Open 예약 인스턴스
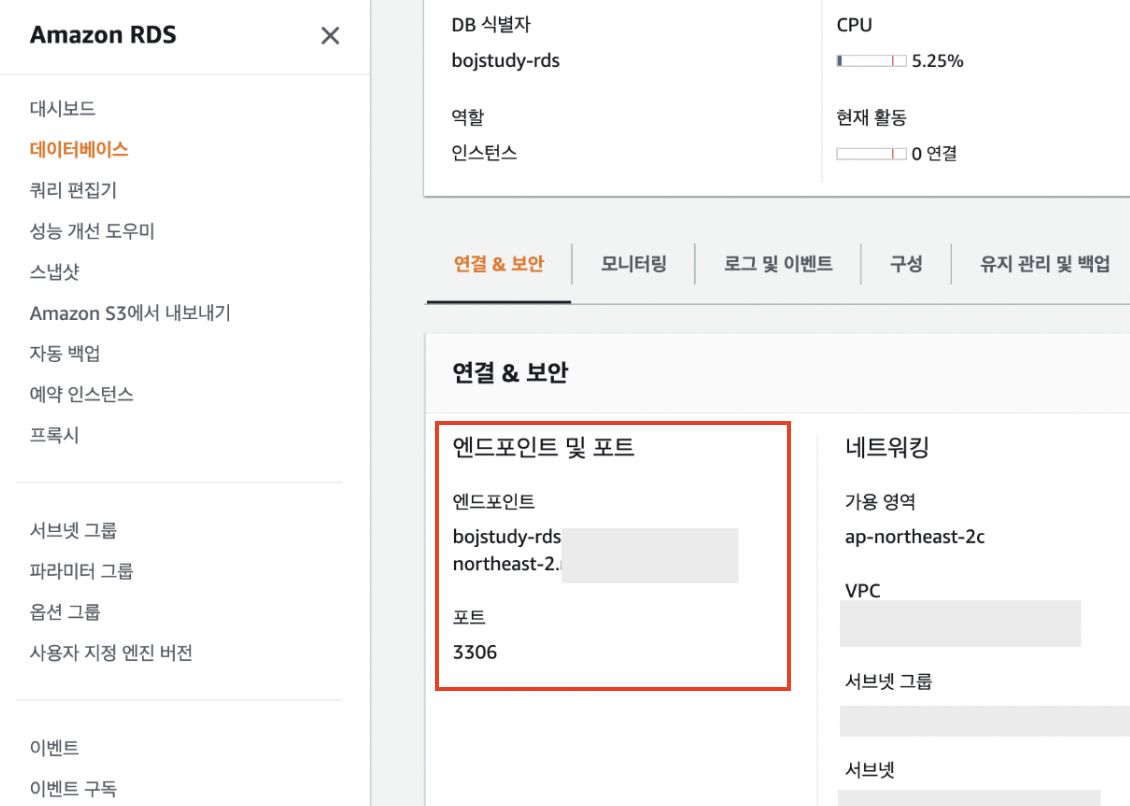The width and height of the screenshot is (1130, 806). (81, 394)
